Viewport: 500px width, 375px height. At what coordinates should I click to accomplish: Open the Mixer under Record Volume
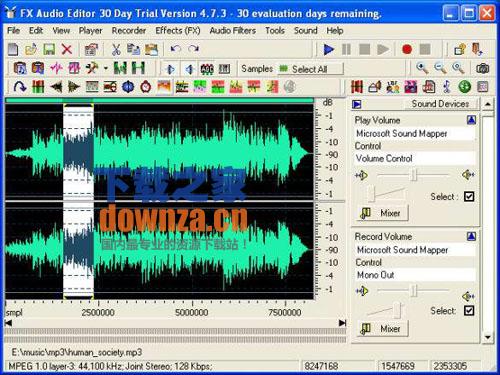(382, 329)
